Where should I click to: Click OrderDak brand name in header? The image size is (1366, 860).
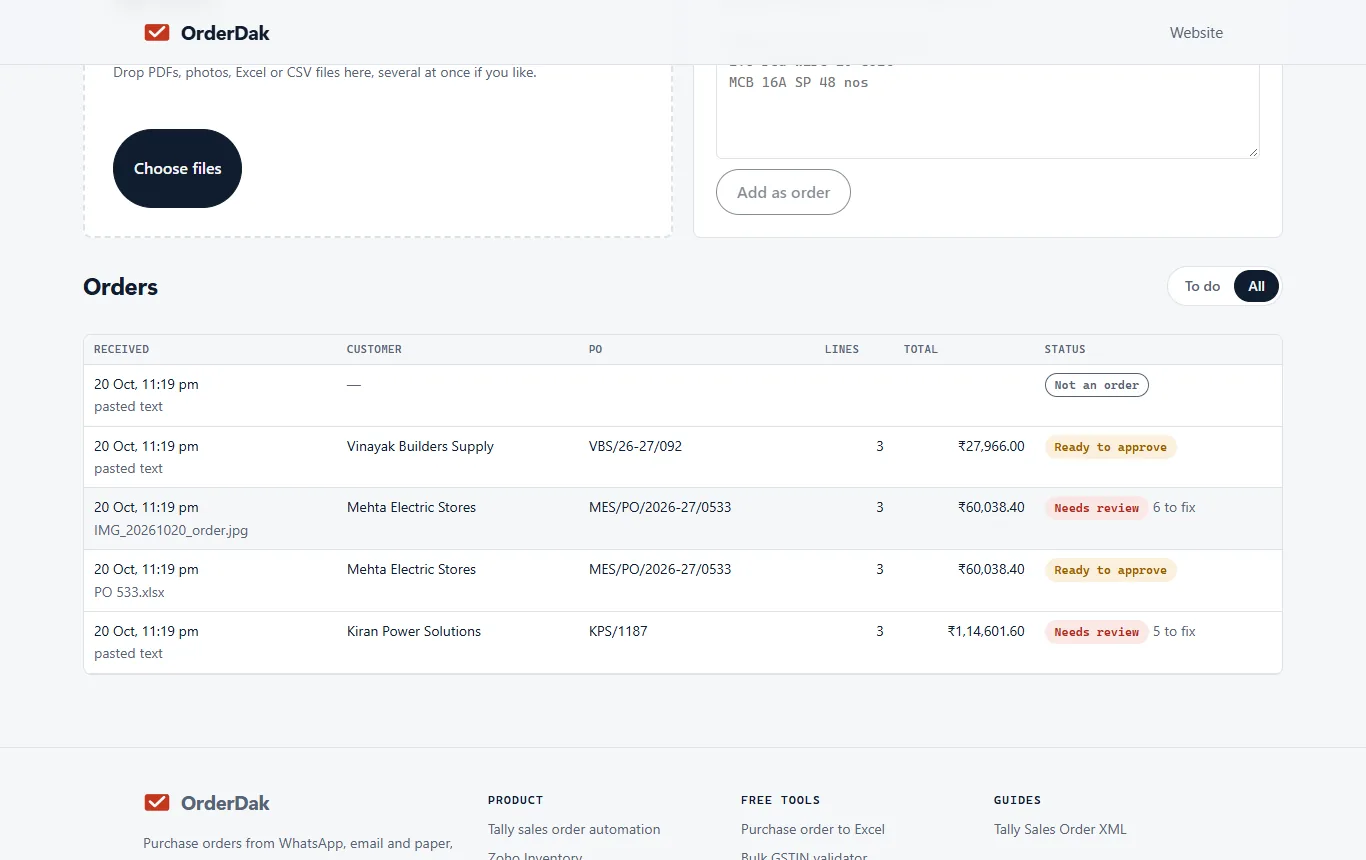pyautogui.click(x=225, y=33)
